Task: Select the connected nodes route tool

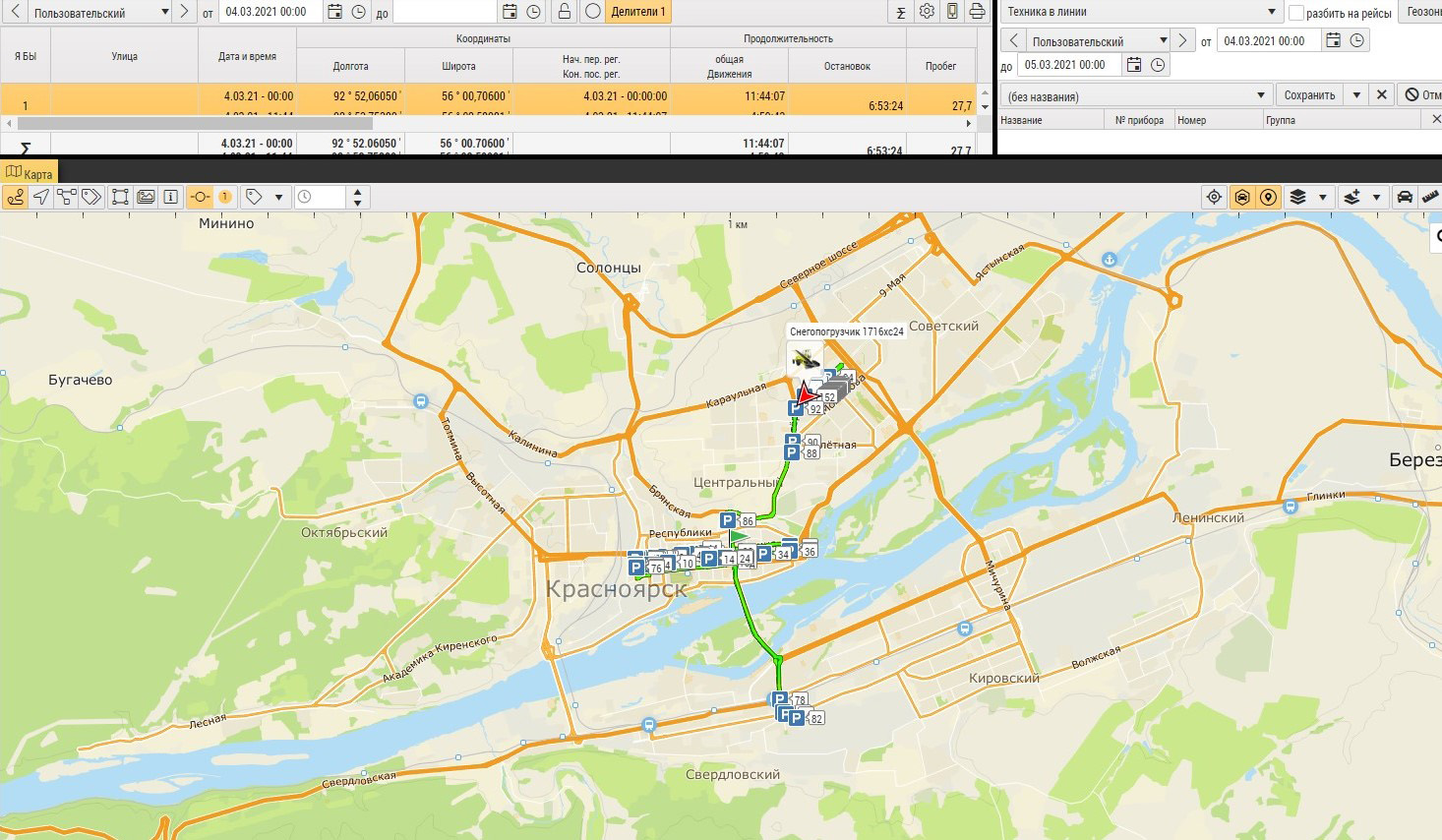Action: (66, 197)
